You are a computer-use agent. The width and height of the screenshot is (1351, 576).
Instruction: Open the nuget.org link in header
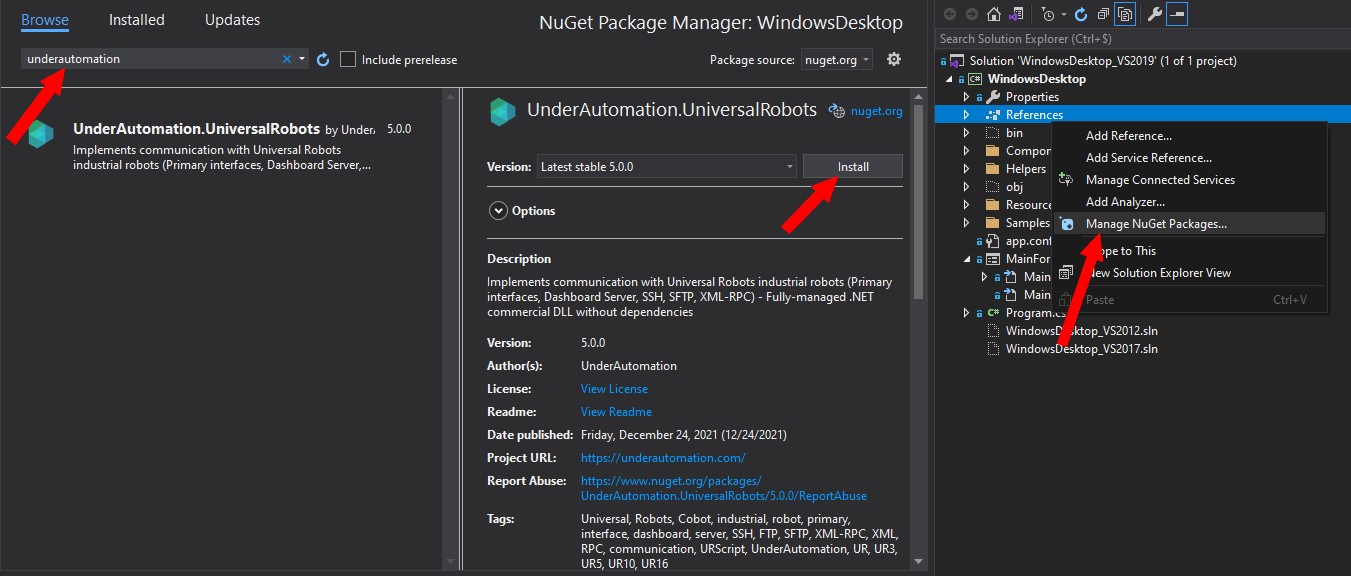877,112
